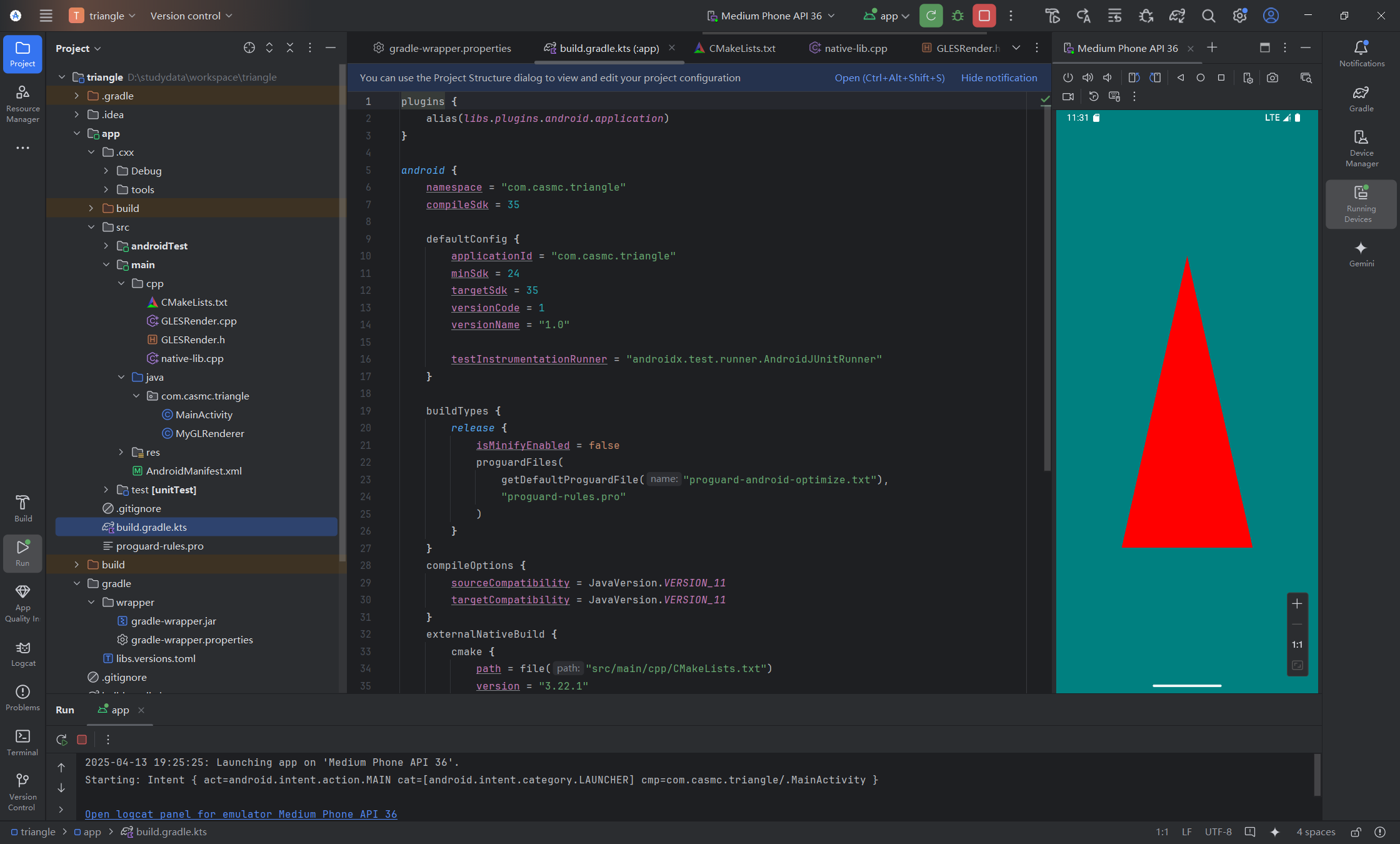
Task: Toggle soft-wrap in Run console
Action: (x=61, y=809)
